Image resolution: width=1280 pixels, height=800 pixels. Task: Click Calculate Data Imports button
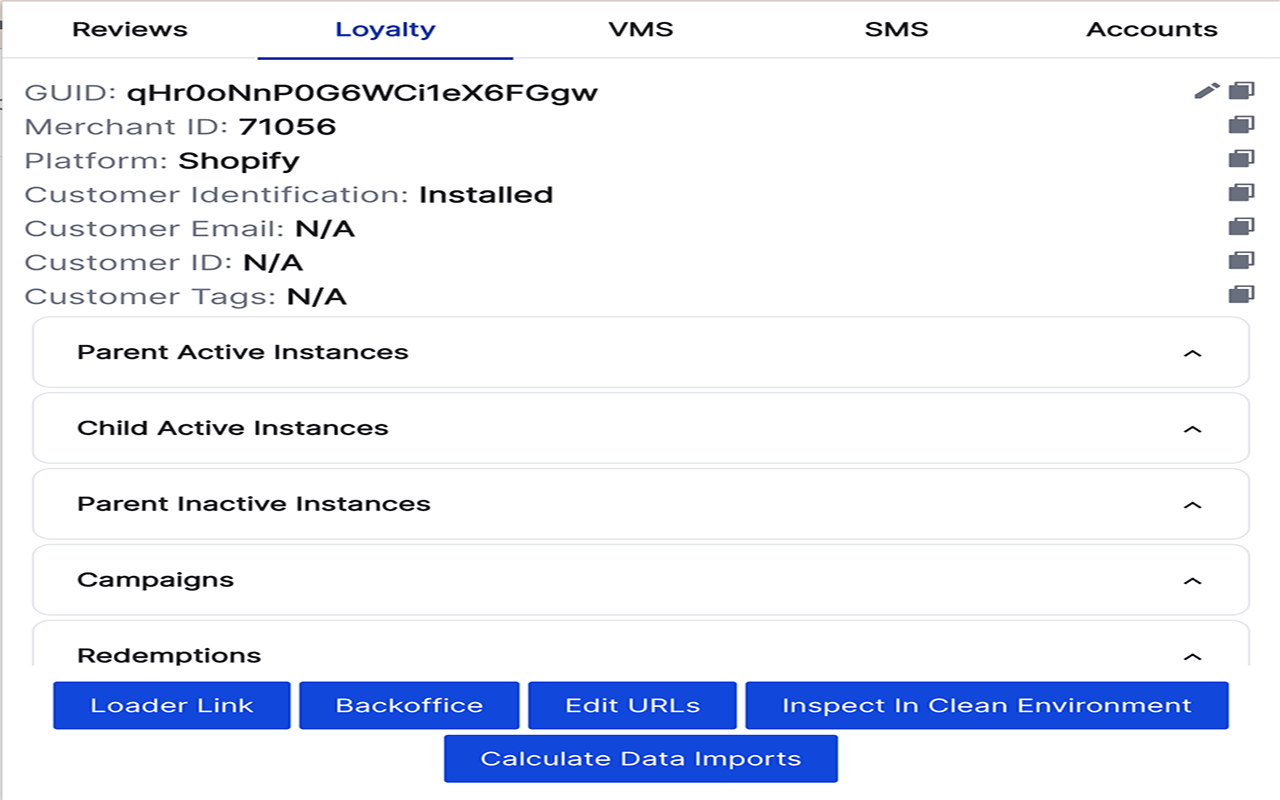click(641, 758)
